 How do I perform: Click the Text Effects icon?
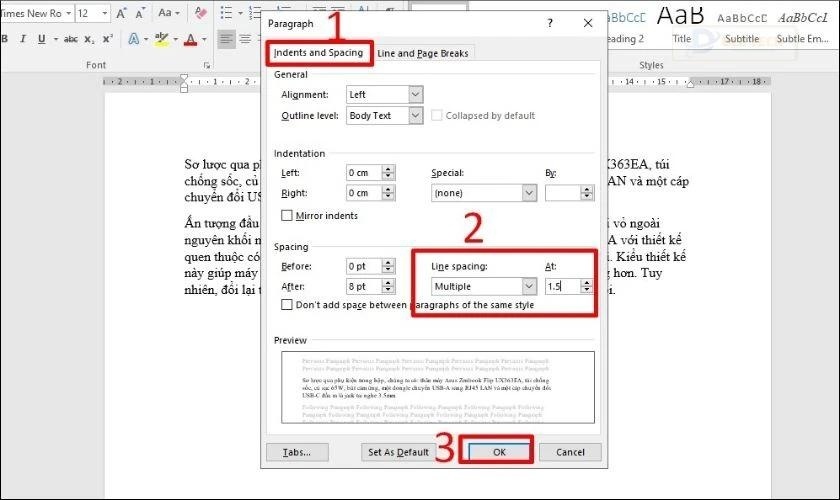[x=133, y=39]
